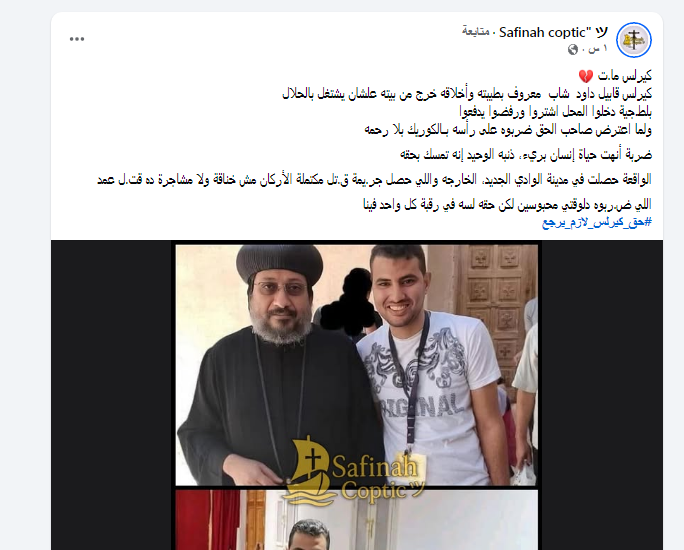Click the globe public-audience icon

(x=573, y=49)
